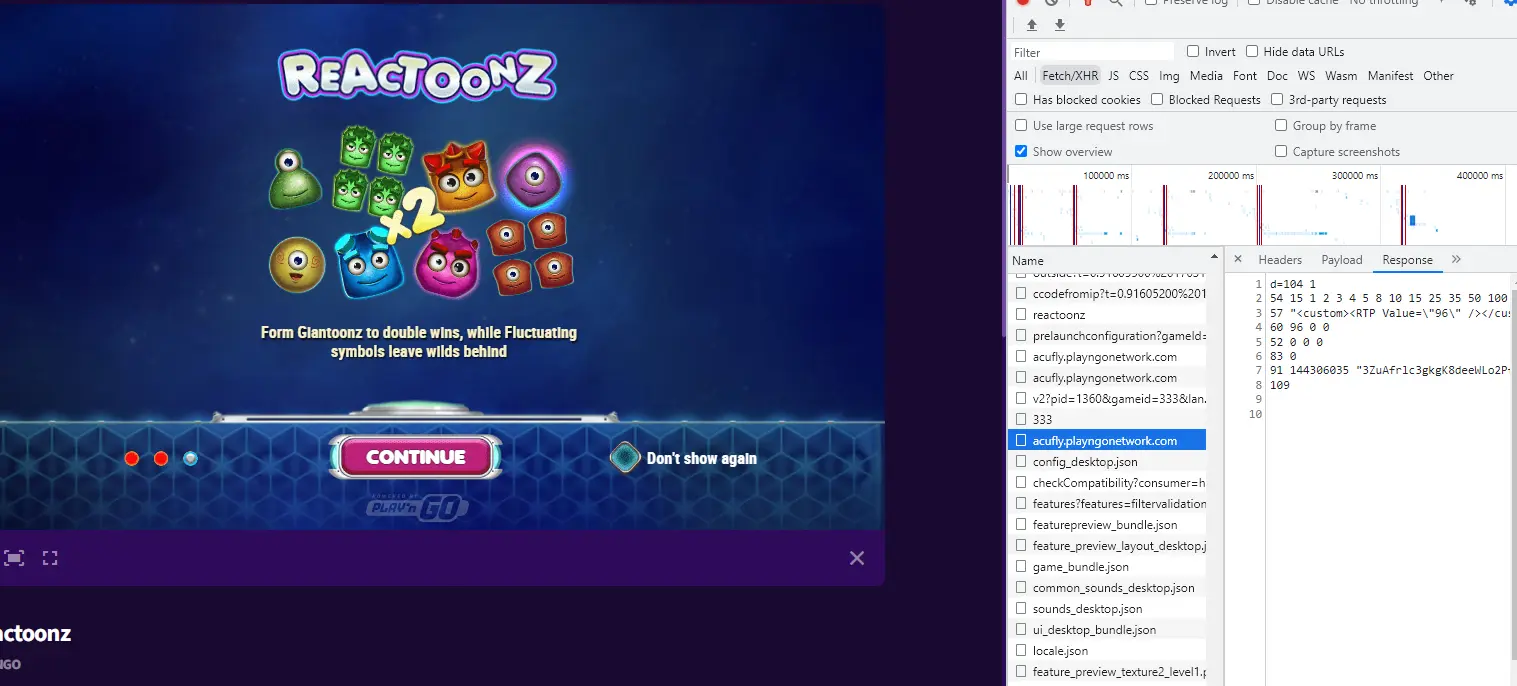Close the request details pane X
The width and height of the screenshot is (1517, 686).
[1237, 259]
